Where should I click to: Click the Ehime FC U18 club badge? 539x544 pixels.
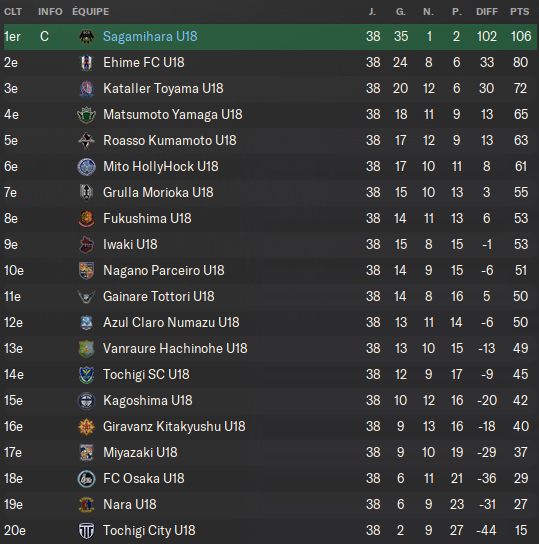(x=86, y=62)
